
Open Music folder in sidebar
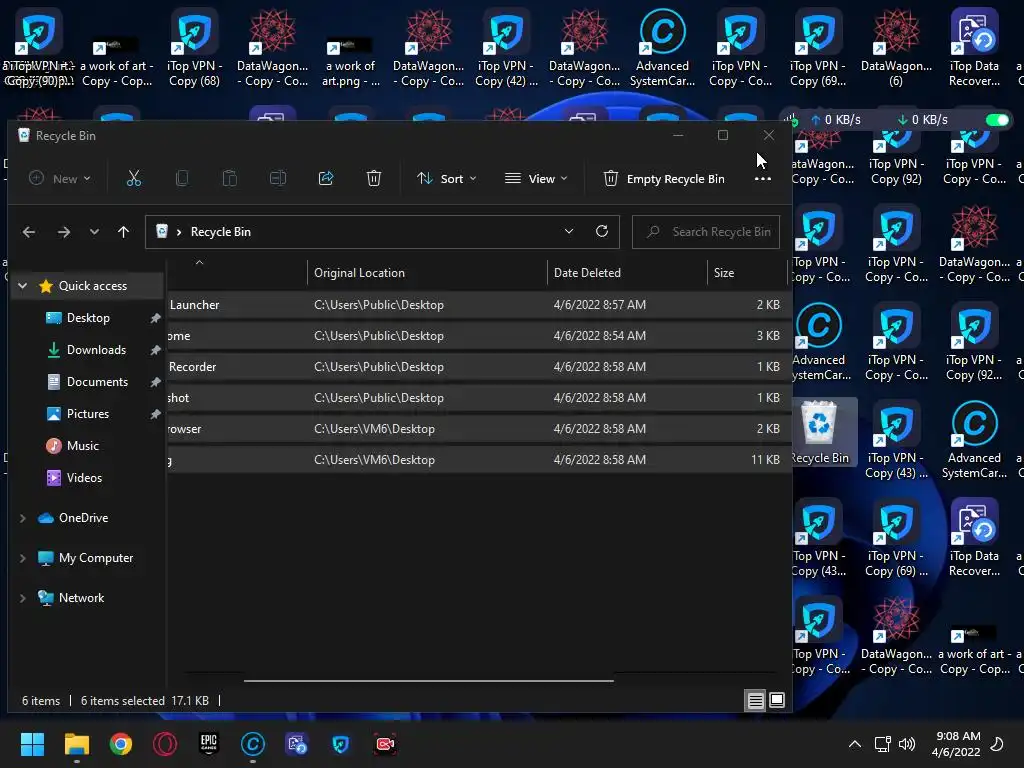coord(82,446)
